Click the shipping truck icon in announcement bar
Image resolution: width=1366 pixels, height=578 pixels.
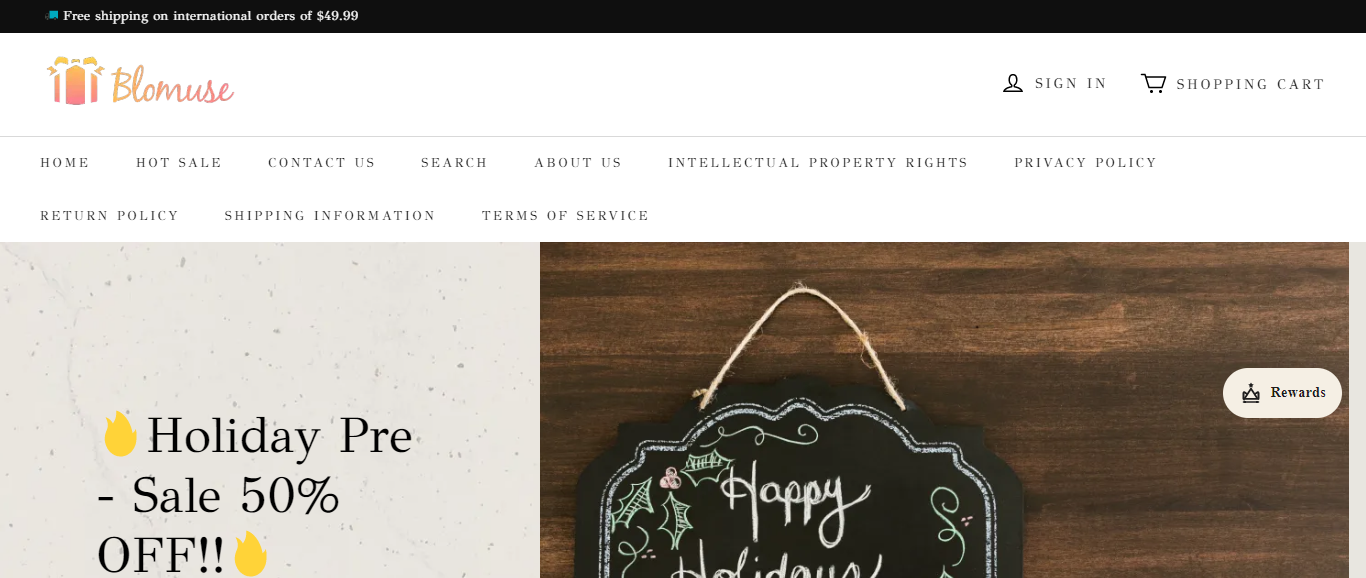(x=51, y=15)
